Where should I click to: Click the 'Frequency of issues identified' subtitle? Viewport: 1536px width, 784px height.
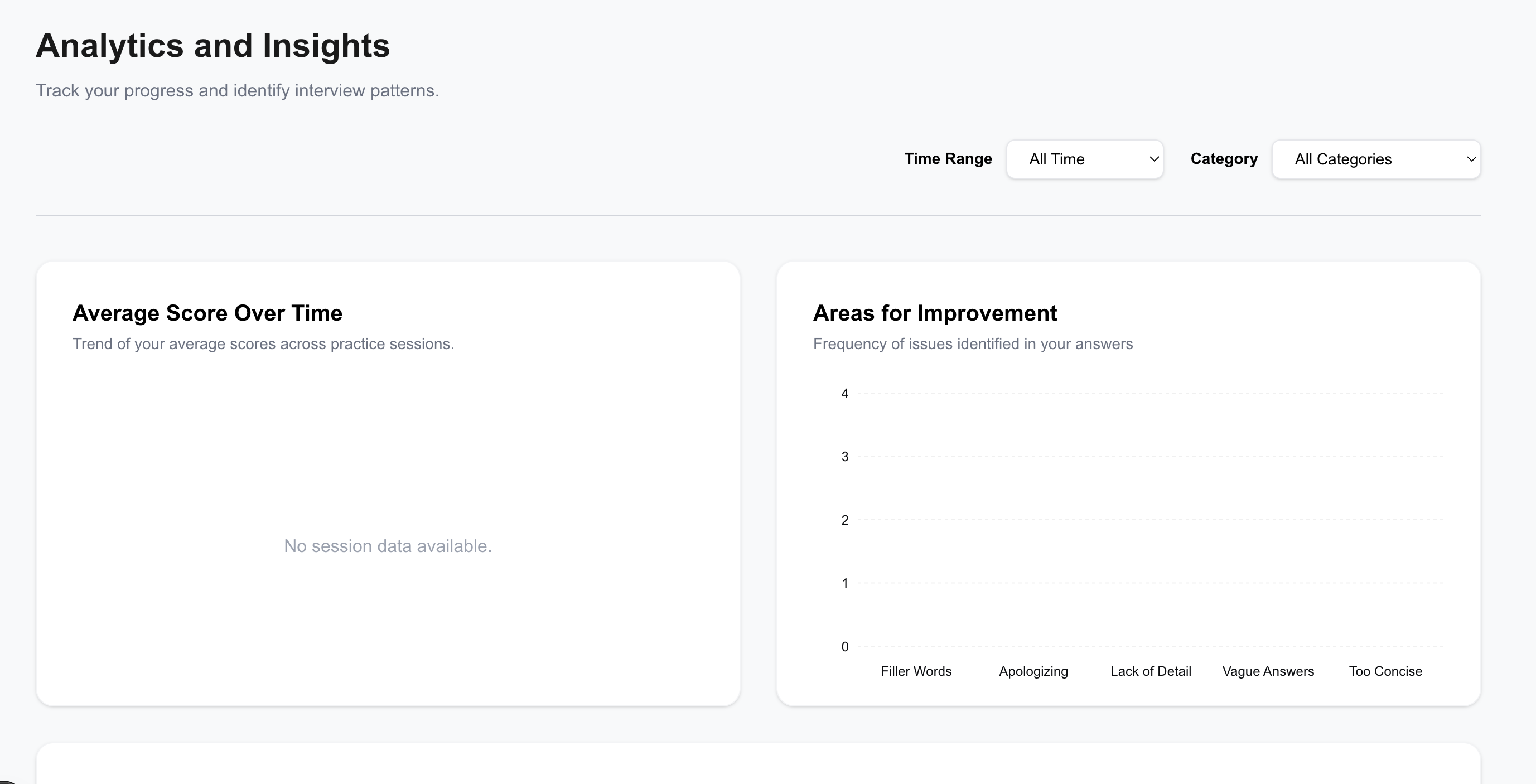[973, 344]
